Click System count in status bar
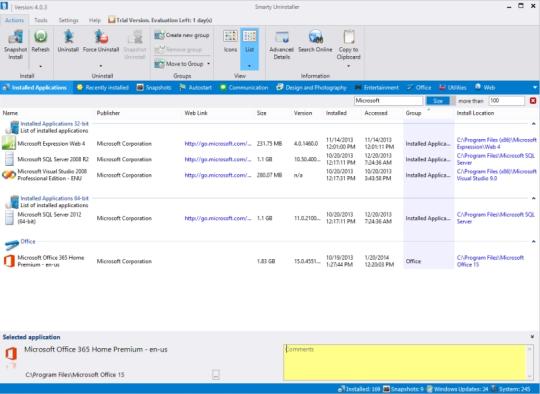 pyautogui.click(x=511, y=389)
